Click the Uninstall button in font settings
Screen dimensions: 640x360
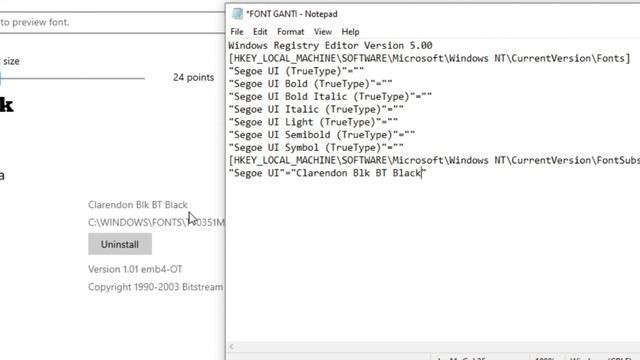tap(120, 244)
